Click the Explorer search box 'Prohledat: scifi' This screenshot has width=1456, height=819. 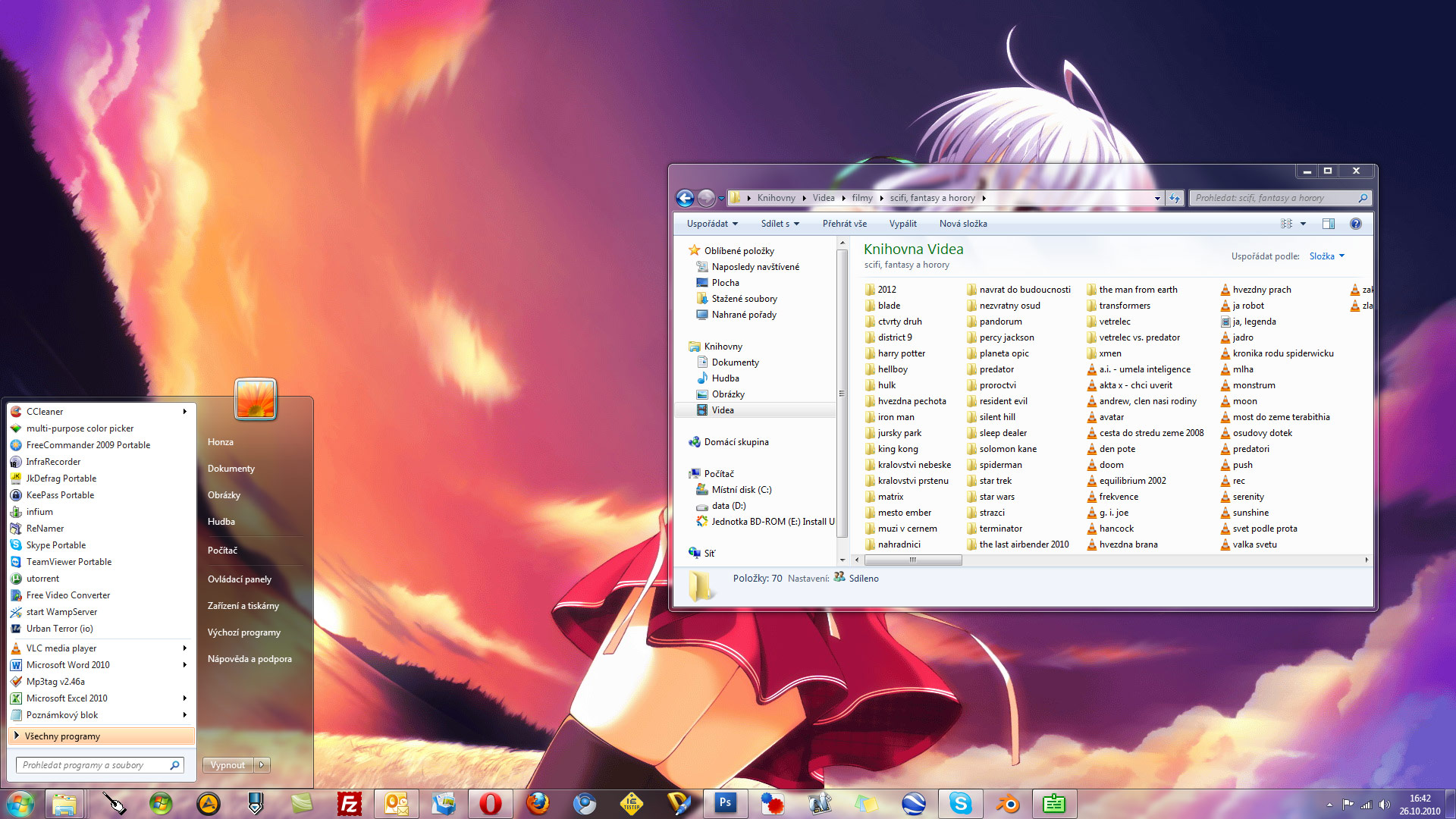(1280, 198)
